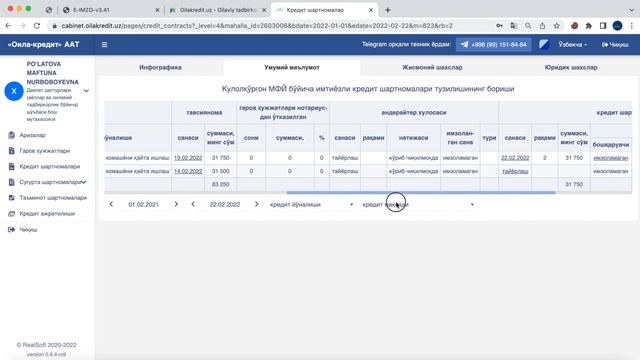Screen dimensions: 640x360
Task: Click the Чиқиш logout button in header
Action: point(615,44)
